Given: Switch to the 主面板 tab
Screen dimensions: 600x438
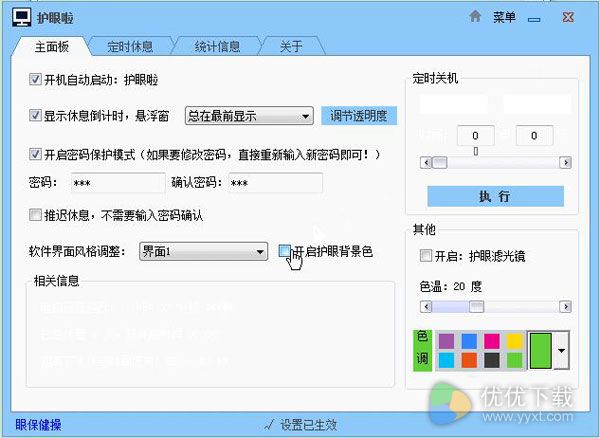Looking at the screenshot, I should (x=52, y=47).
